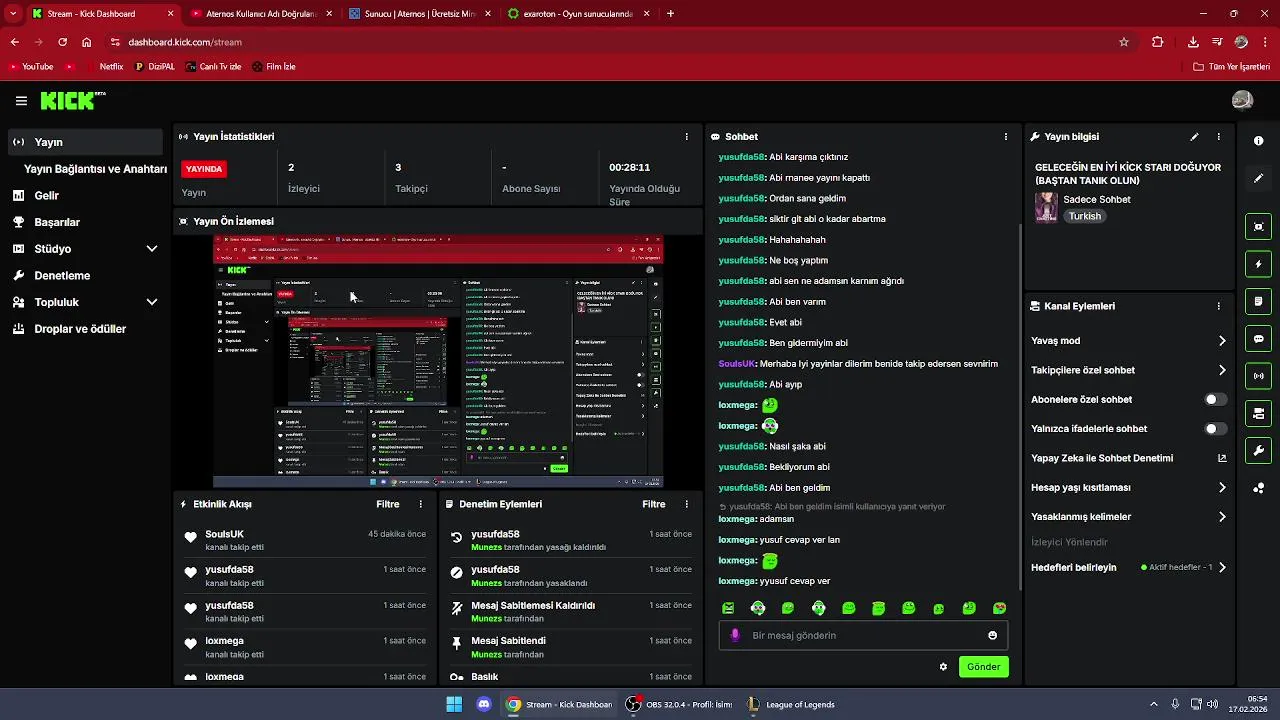Screen dimensions: 1280x720
Task: Open Denetleme in the sidebar
Action: tap(86, 276)
